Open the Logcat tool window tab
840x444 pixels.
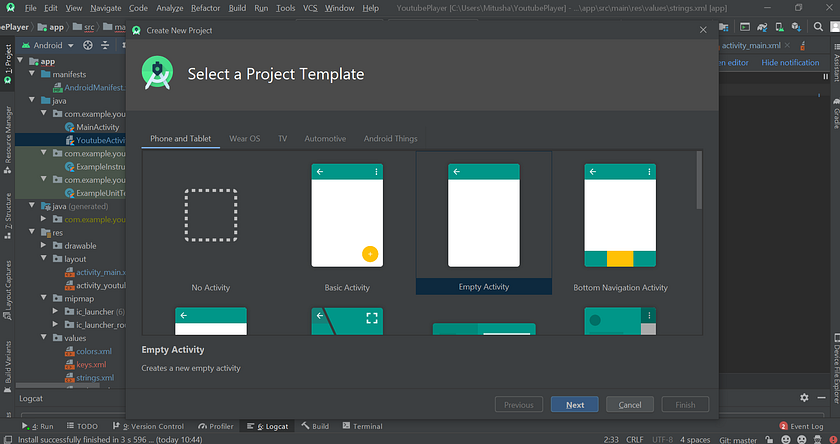(267, 426)
